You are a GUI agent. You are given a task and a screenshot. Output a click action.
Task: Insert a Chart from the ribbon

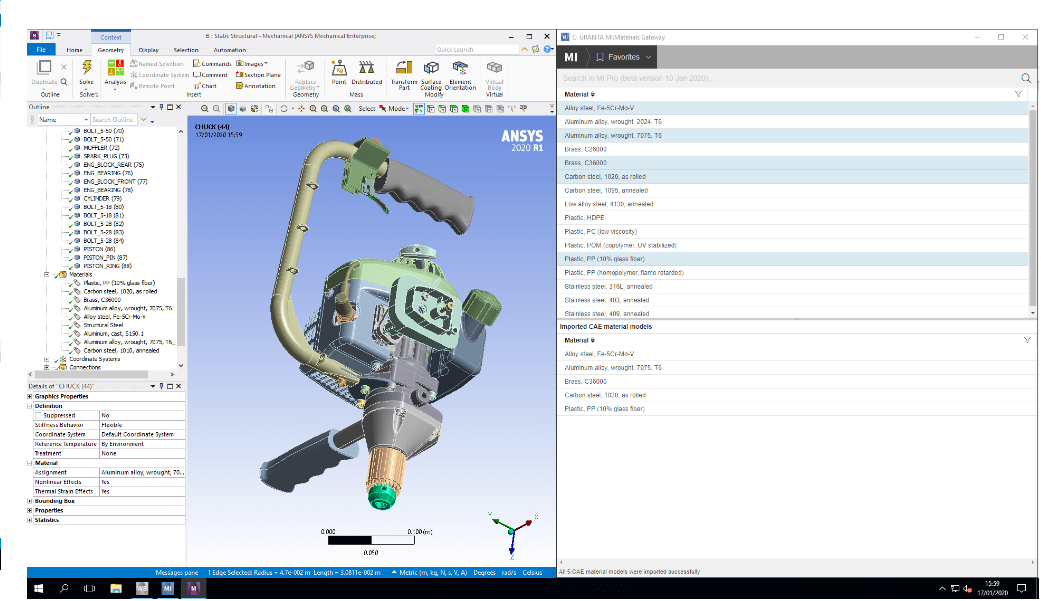[x=205, y=86]
